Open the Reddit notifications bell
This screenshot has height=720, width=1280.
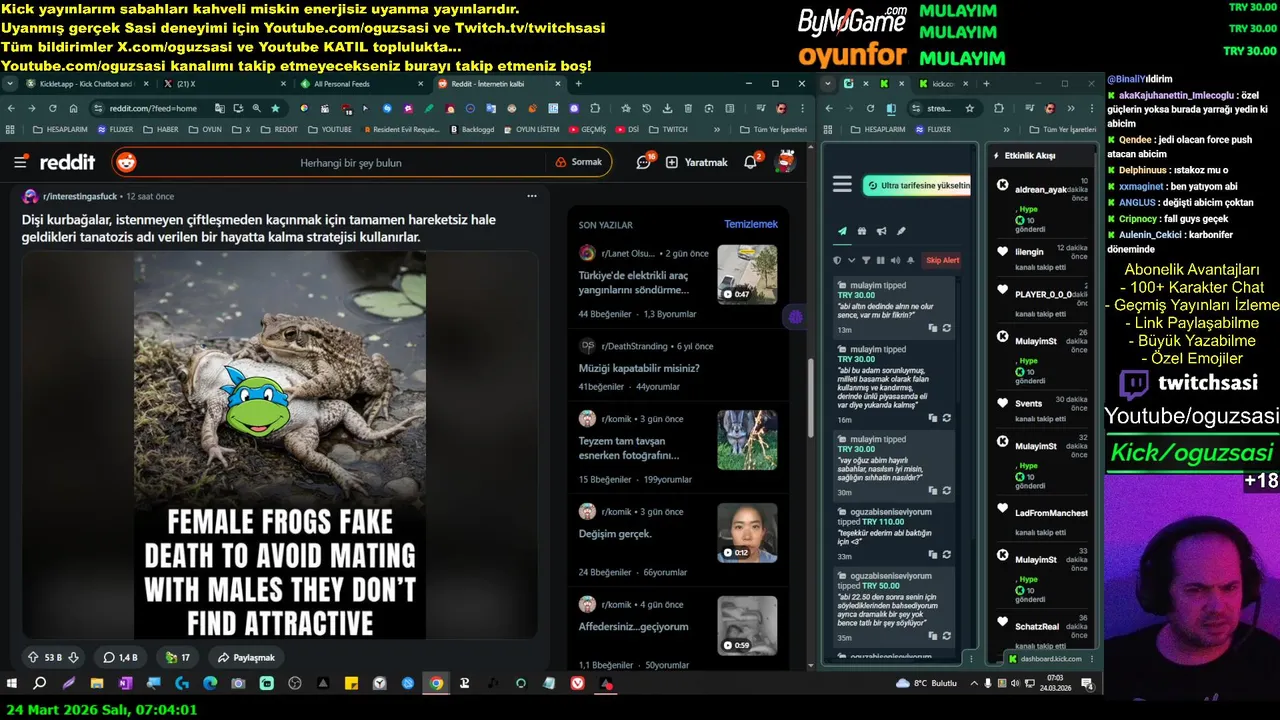(751, 162)
